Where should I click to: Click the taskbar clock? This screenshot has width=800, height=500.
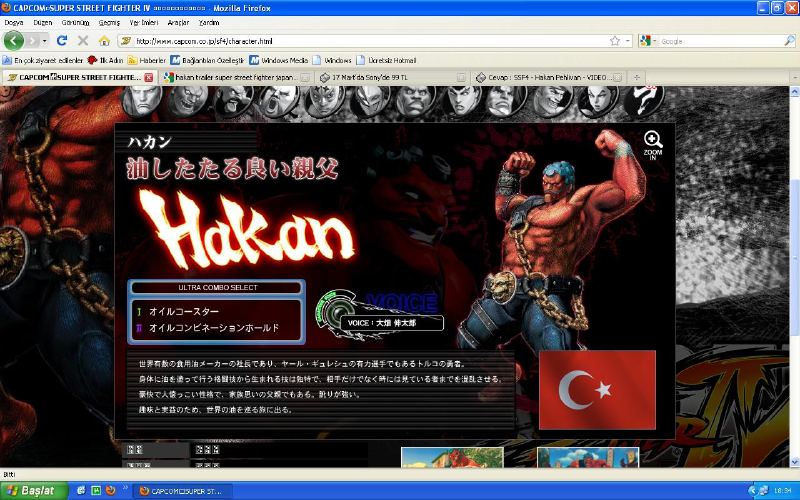pos(783,491)
